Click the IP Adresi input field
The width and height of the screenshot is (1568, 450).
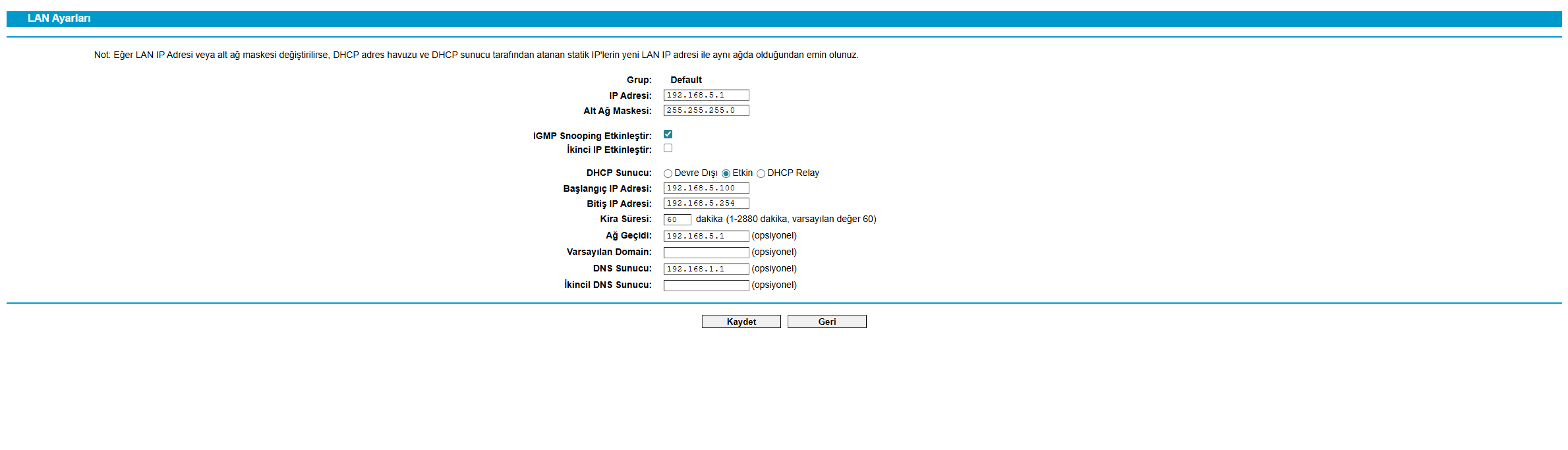pyautogui.click(x=706, y=96)
